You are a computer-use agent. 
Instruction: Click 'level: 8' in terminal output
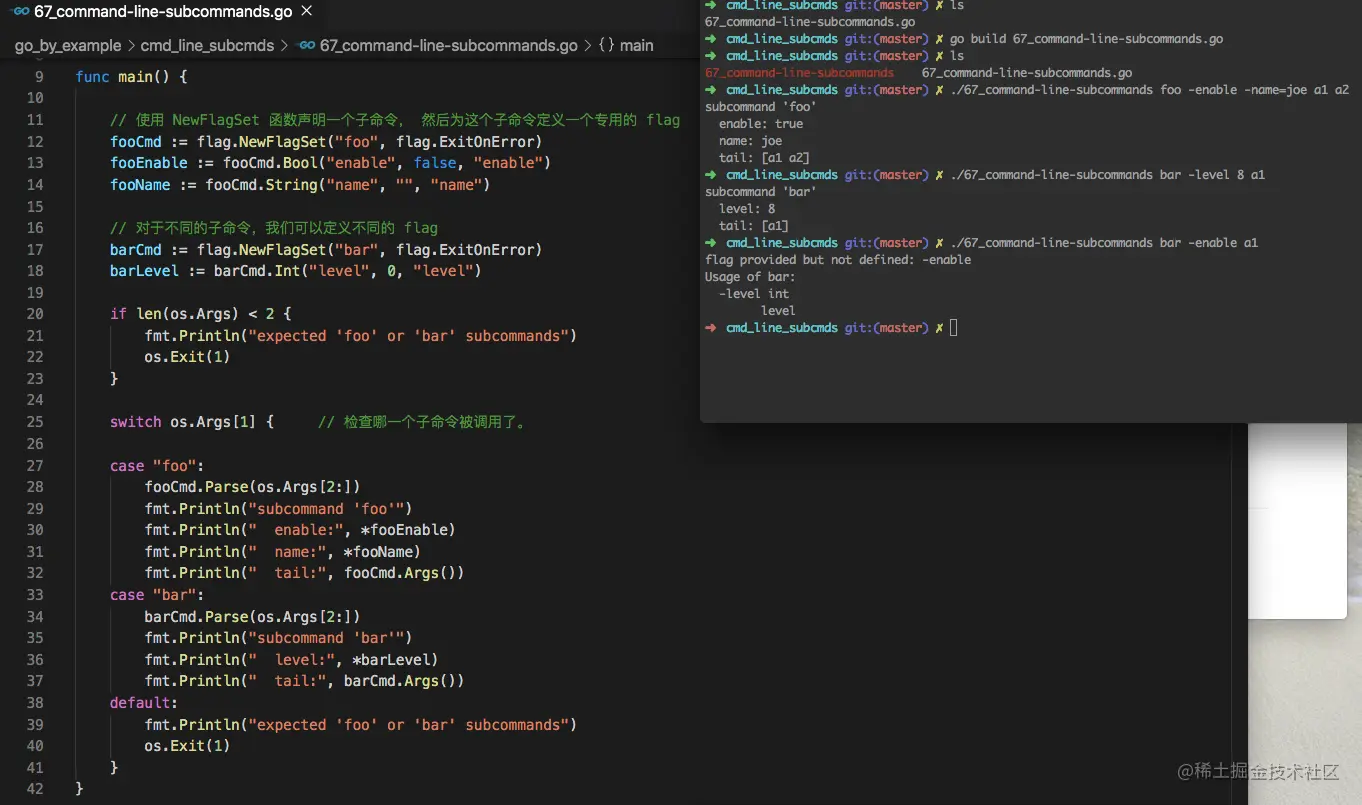[x=747, y=209]
